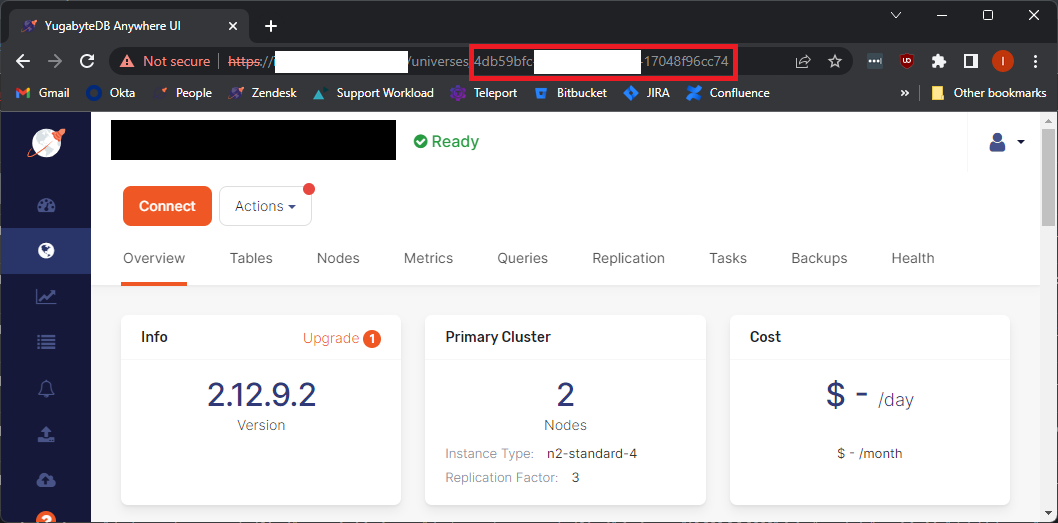This screenshot has width=1058, height=523.
Task: Switch to the Tasks tab
Action: point(728,258)
